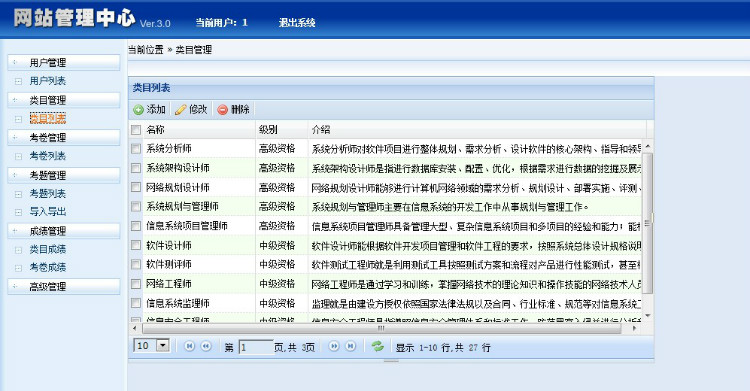This screenshot has height=391, width=750.
Task: Check the checkbox for 系统分析师 row
Action: [x=136, y=149]
